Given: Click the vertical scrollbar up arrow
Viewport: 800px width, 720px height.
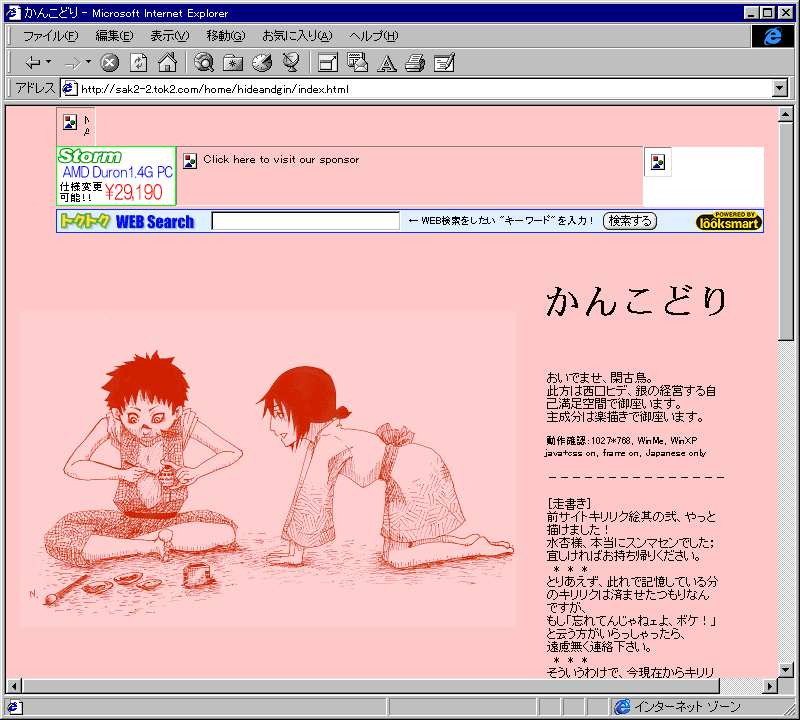Looking at the screenshot, I should pos(786,114).
